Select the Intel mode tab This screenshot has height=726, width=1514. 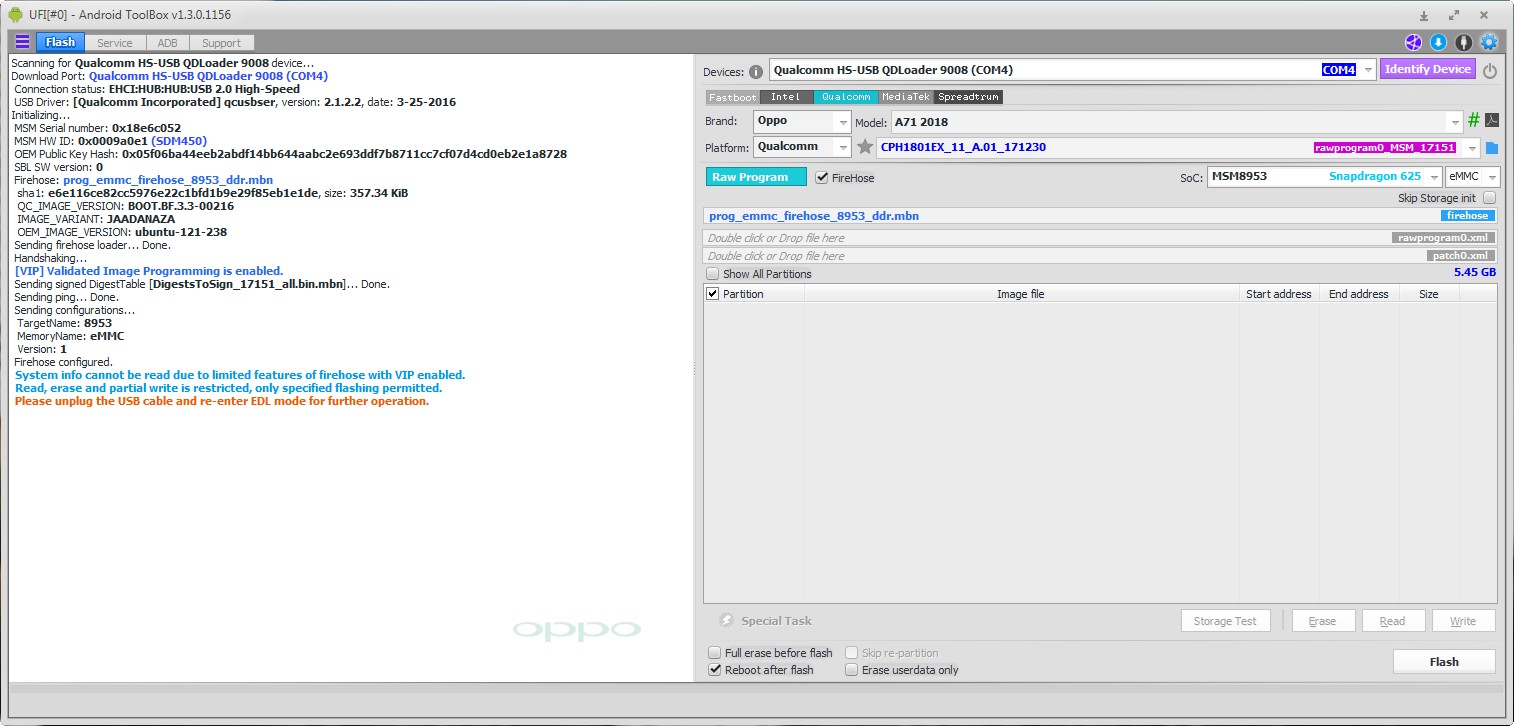coord(786,97)
